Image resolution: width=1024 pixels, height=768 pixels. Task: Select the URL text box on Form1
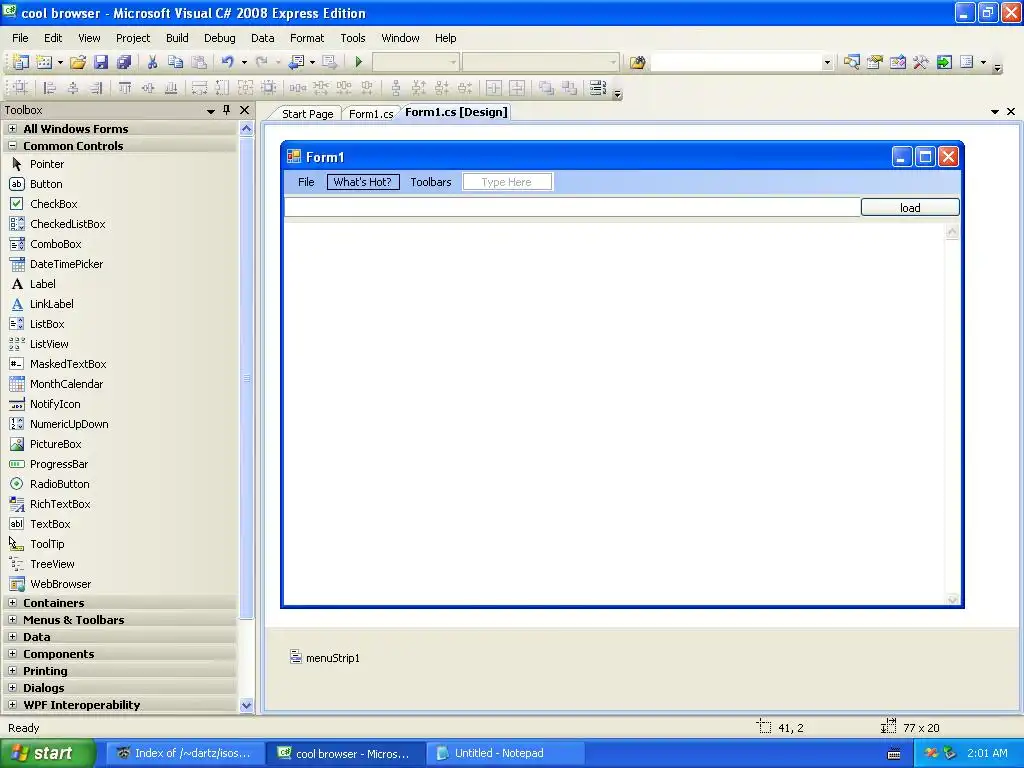click(x=572, y=207)
